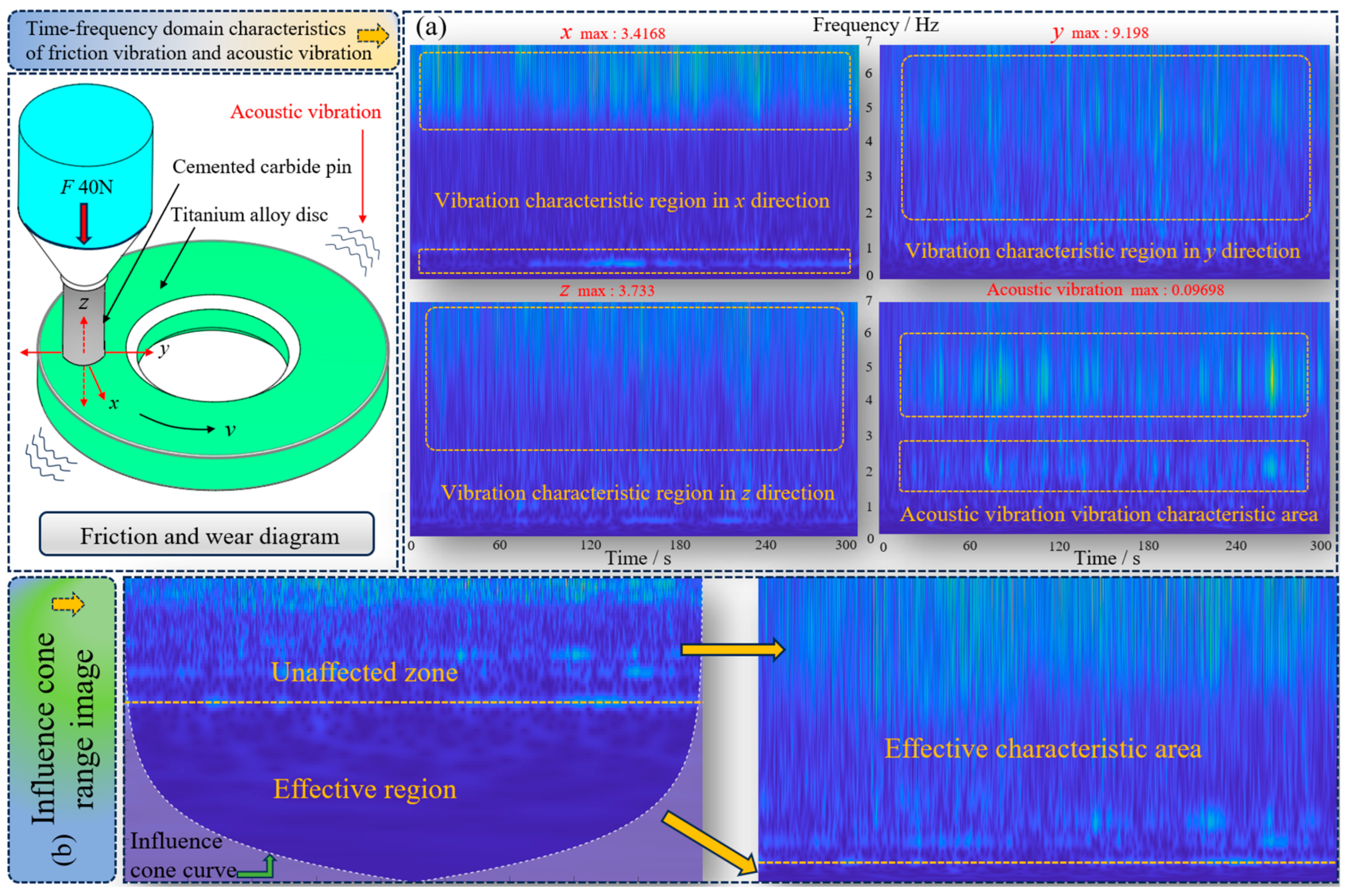This screenshot has height=896, width=1347.
Task: Click the red force arrow under F 40N
Action: (84, 223)
